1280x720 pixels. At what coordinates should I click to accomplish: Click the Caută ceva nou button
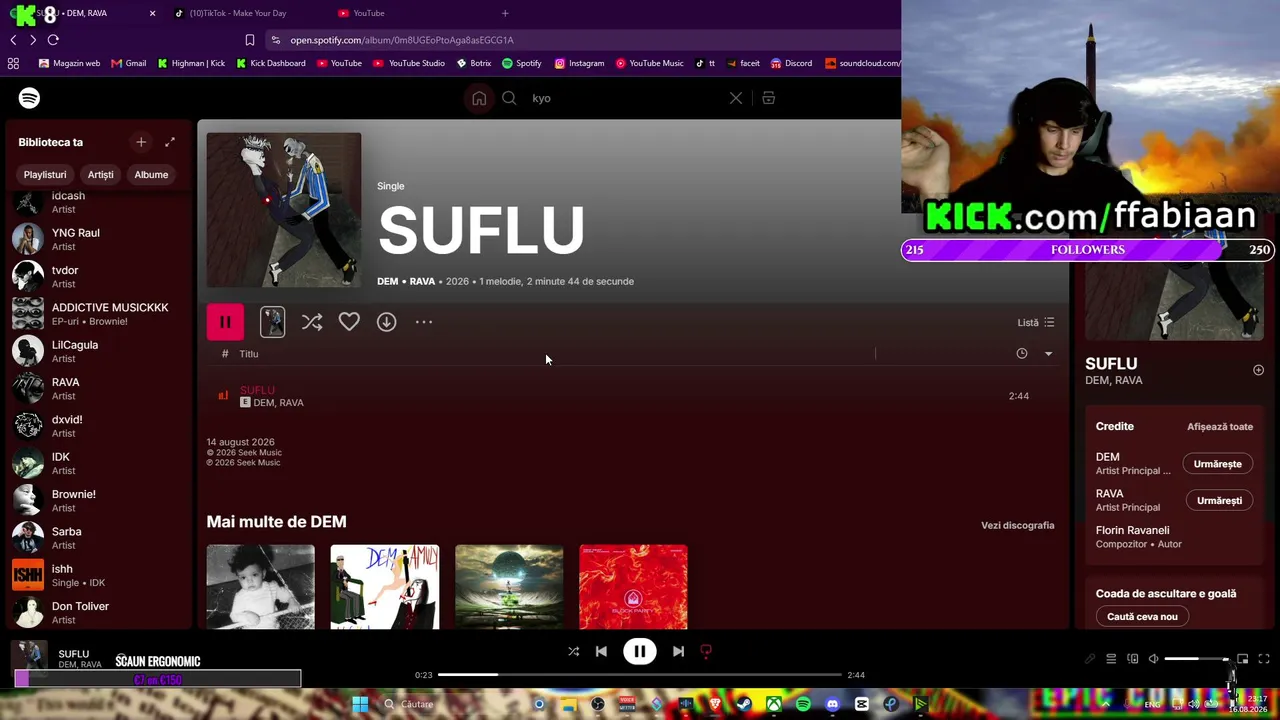point(1142,616)
